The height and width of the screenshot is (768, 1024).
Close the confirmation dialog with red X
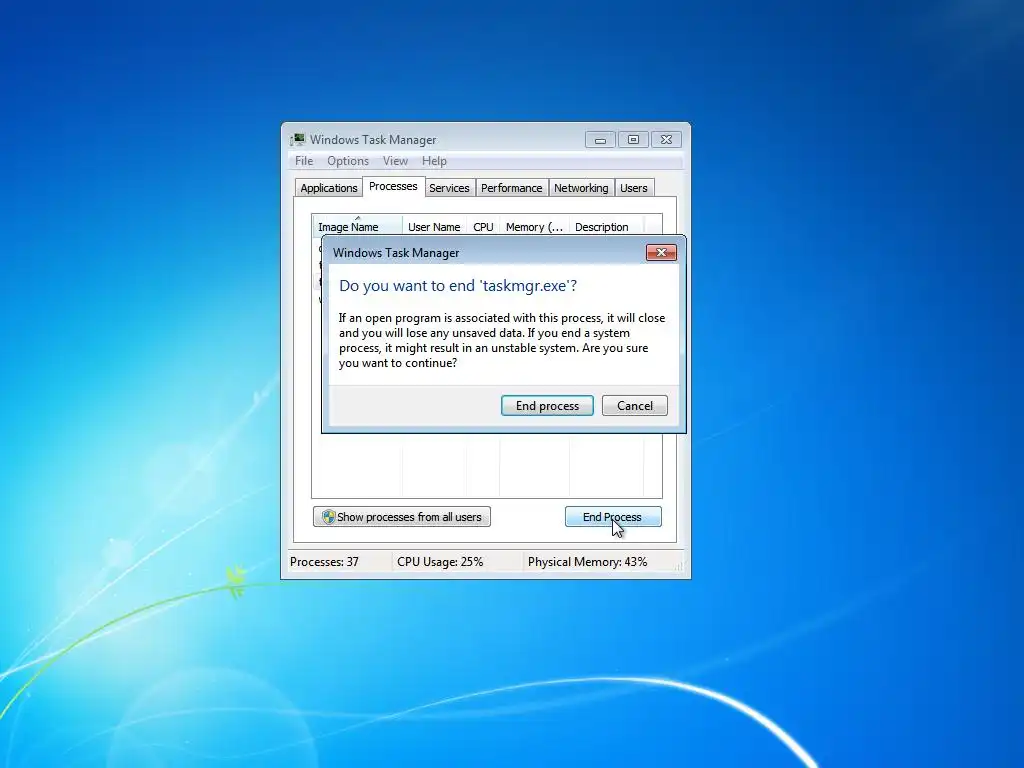pyautogui.click(x=661, y=253)
